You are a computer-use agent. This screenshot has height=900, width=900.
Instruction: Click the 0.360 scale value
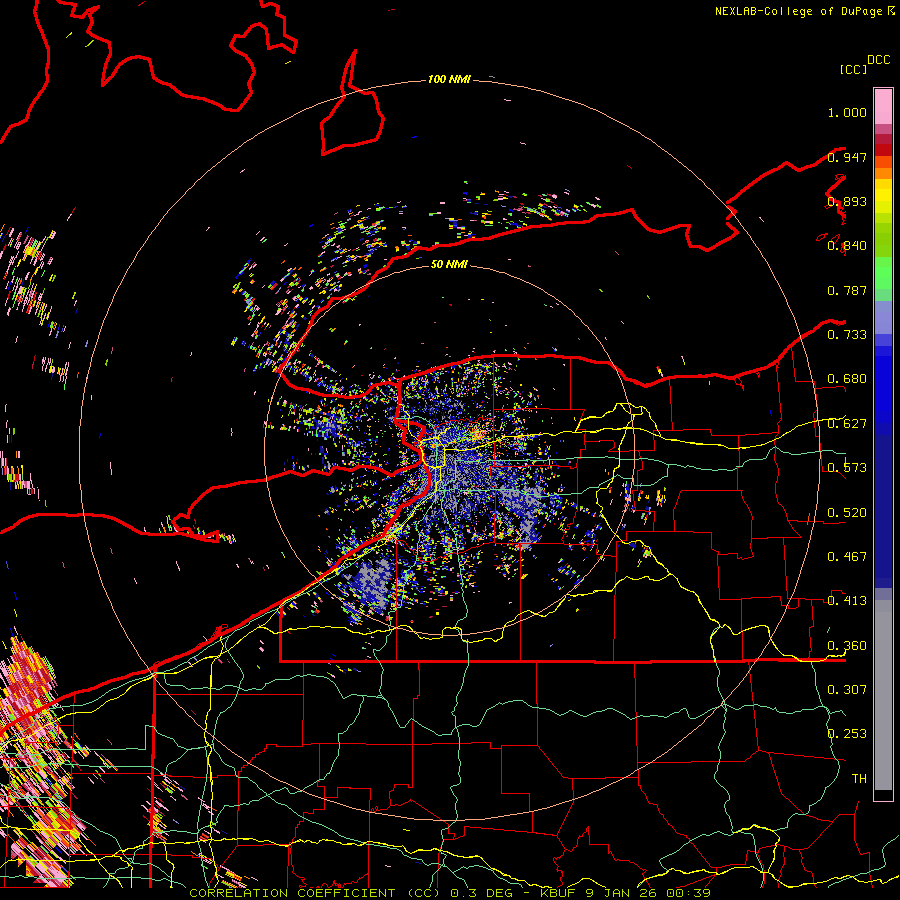coord(847,645)
